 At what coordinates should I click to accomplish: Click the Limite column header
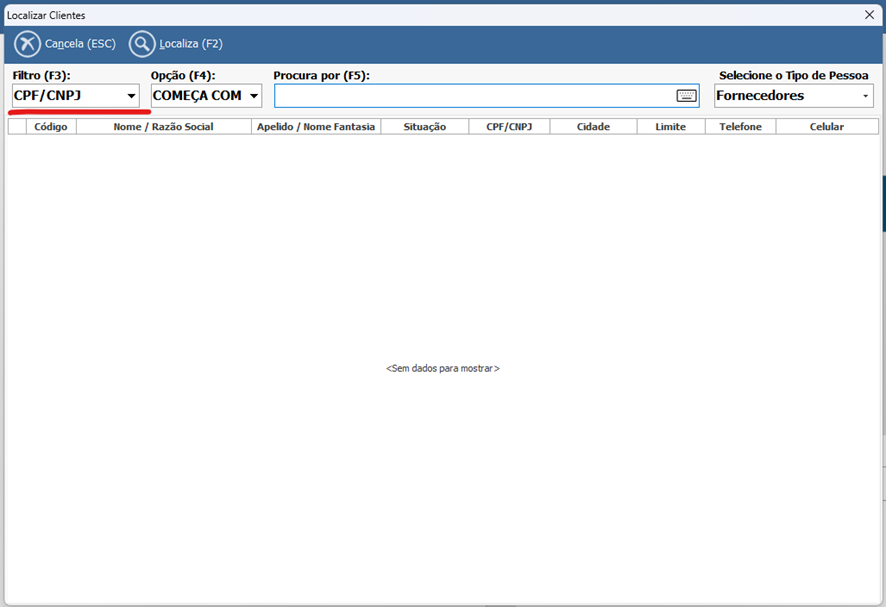pos(670,127)
